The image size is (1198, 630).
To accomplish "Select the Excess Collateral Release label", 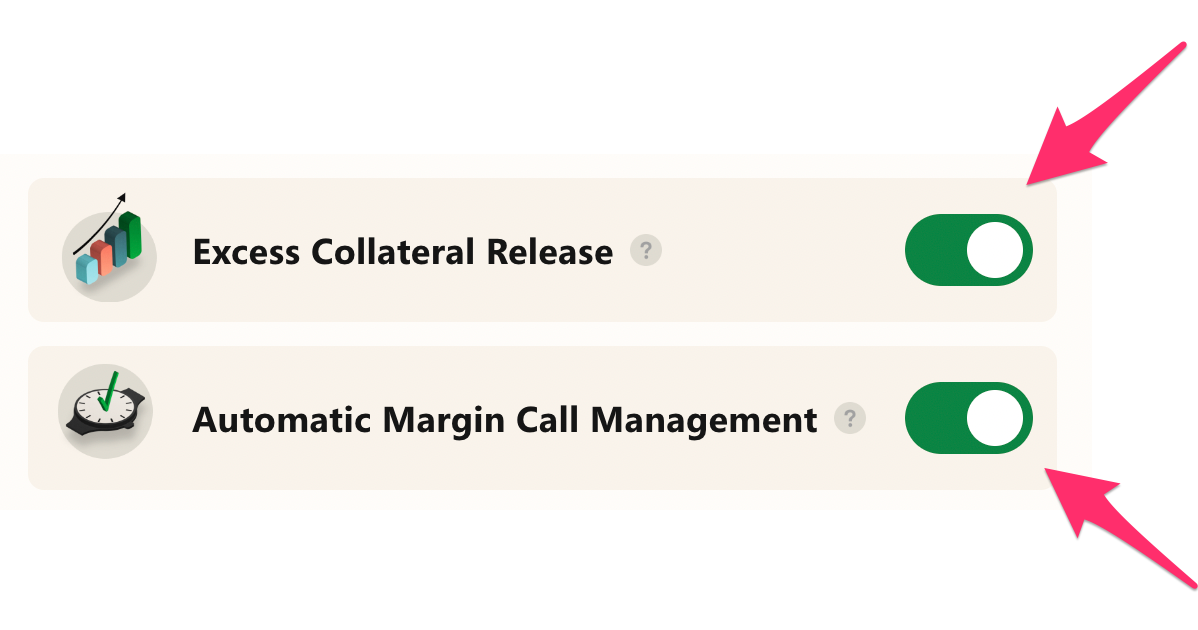I will tap(403, 252).
